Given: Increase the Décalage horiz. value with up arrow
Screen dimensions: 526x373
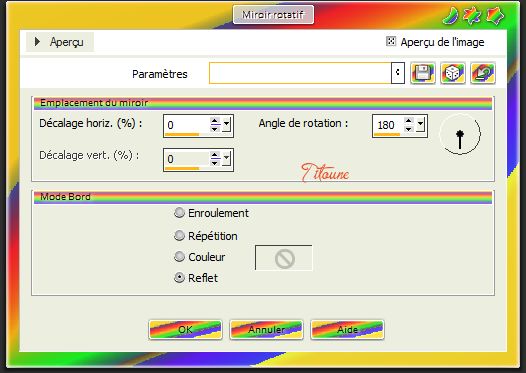Looking at the screenshot, I should point(215,121).
